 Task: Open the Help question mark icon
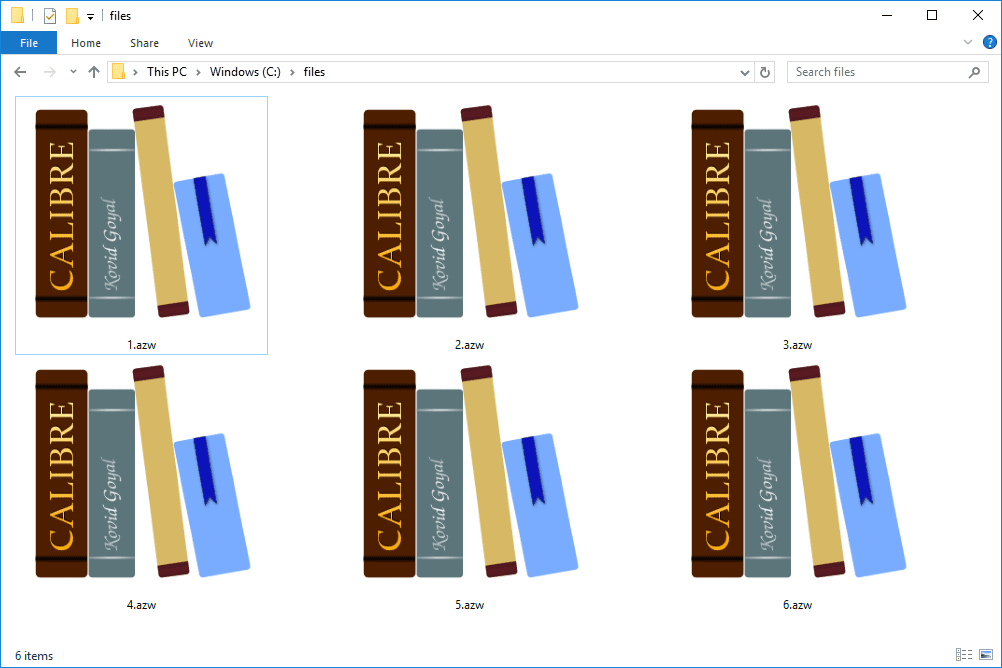click(x=989, y=42)
